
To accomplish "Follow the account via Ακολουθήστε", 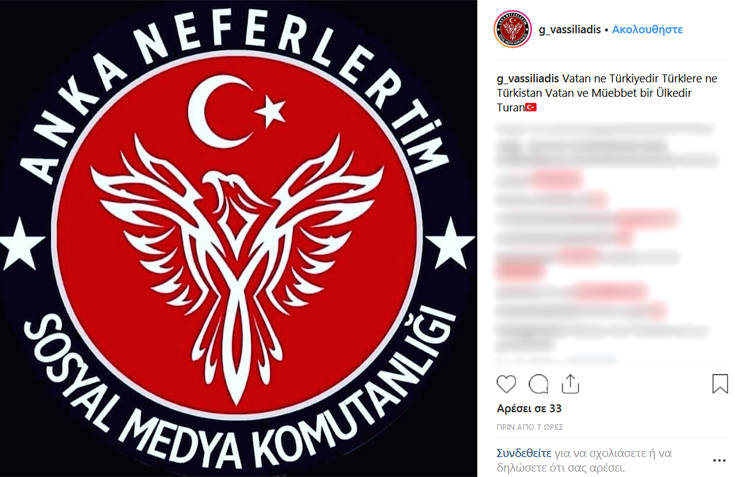I will coord(647,29).
